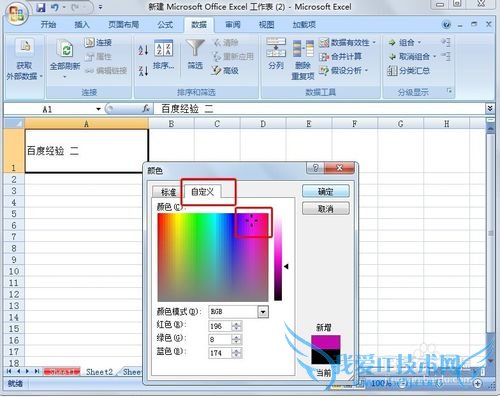
Task: Open the Review (审阅) ribbon tab
Action: point(233,25)
